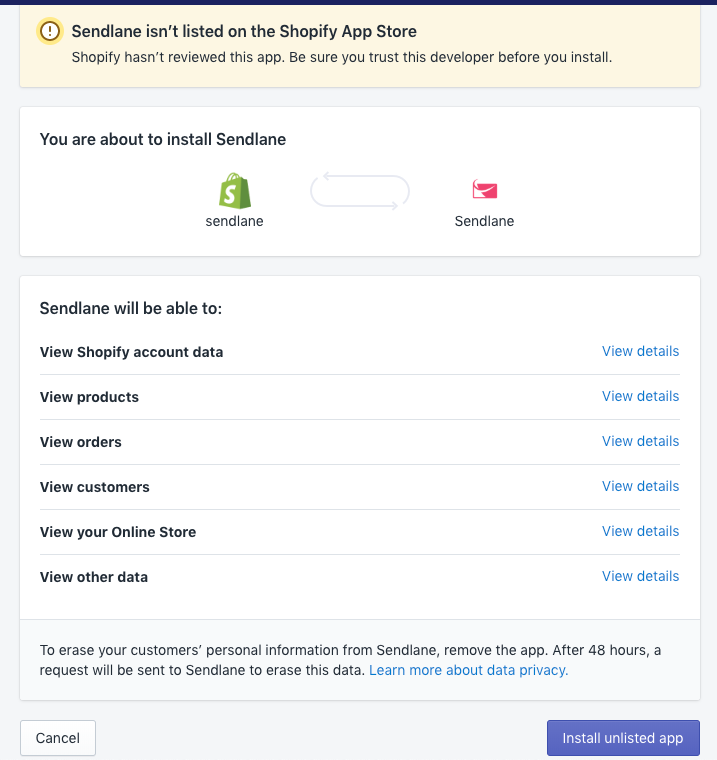Click the yellow warning exclamation icon

pos(50,31)
